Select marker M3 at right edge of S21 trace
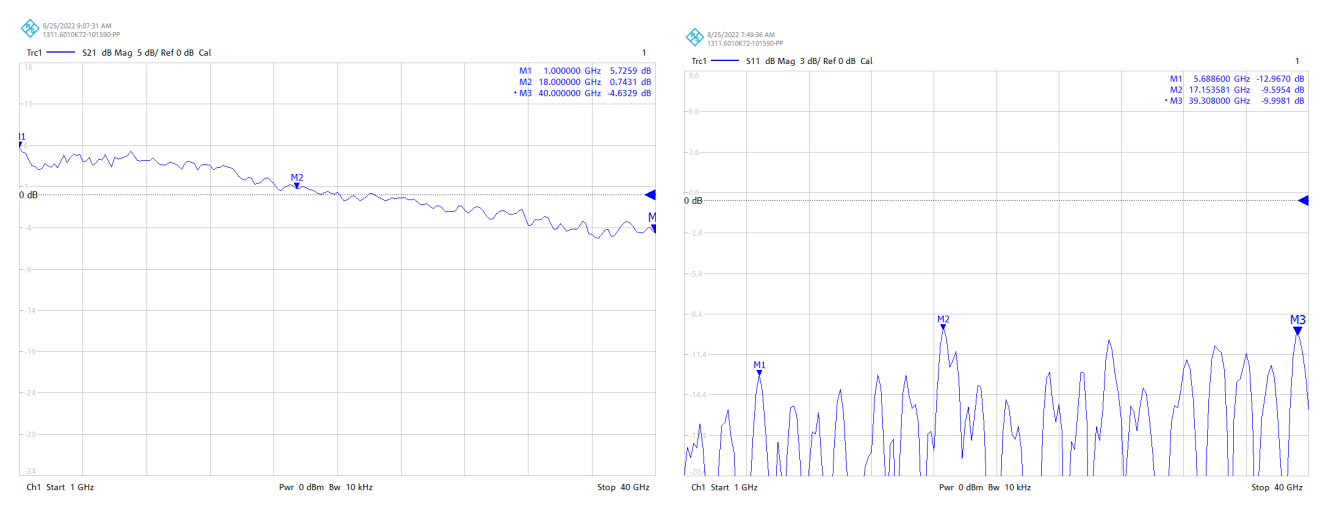This screenshot has width=1326, height=511. tap(652, 227)
